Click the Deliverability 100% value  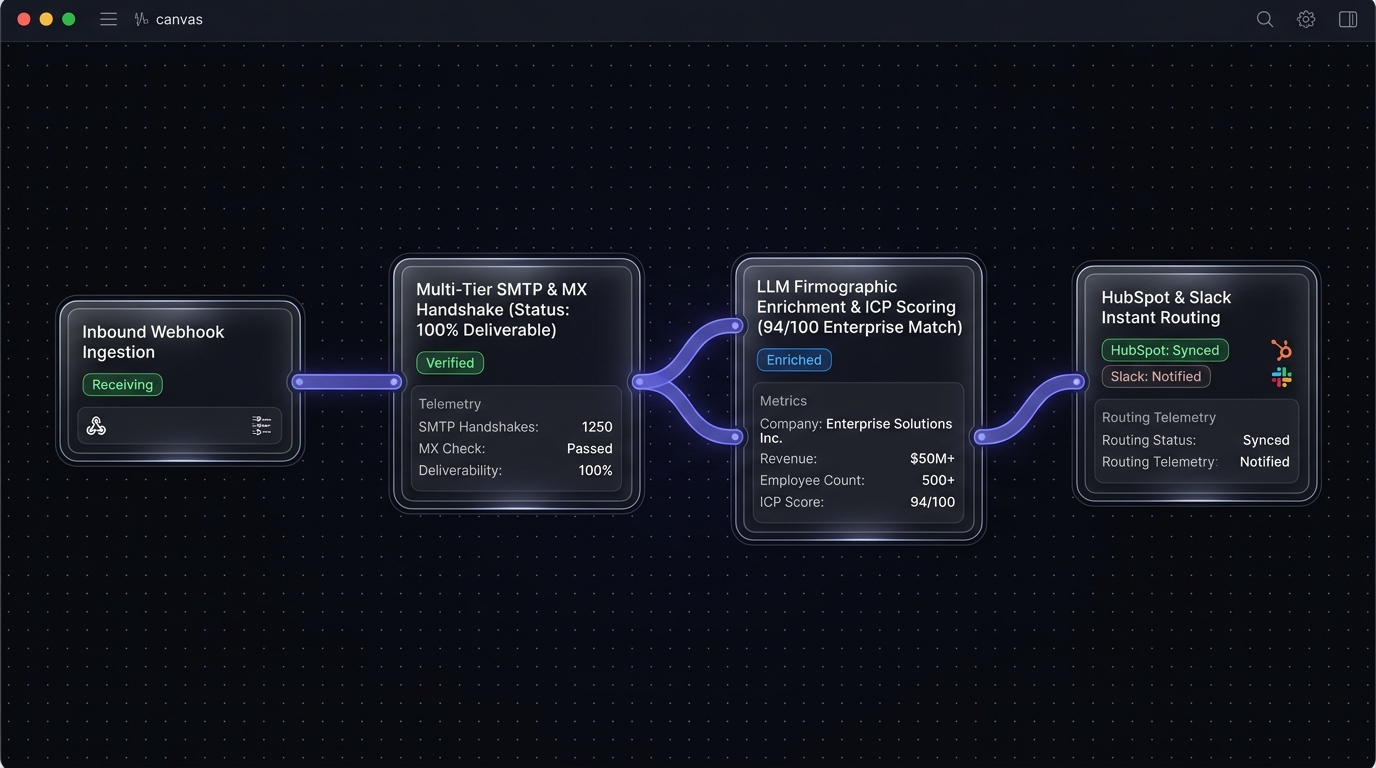(x=596, y=471)
